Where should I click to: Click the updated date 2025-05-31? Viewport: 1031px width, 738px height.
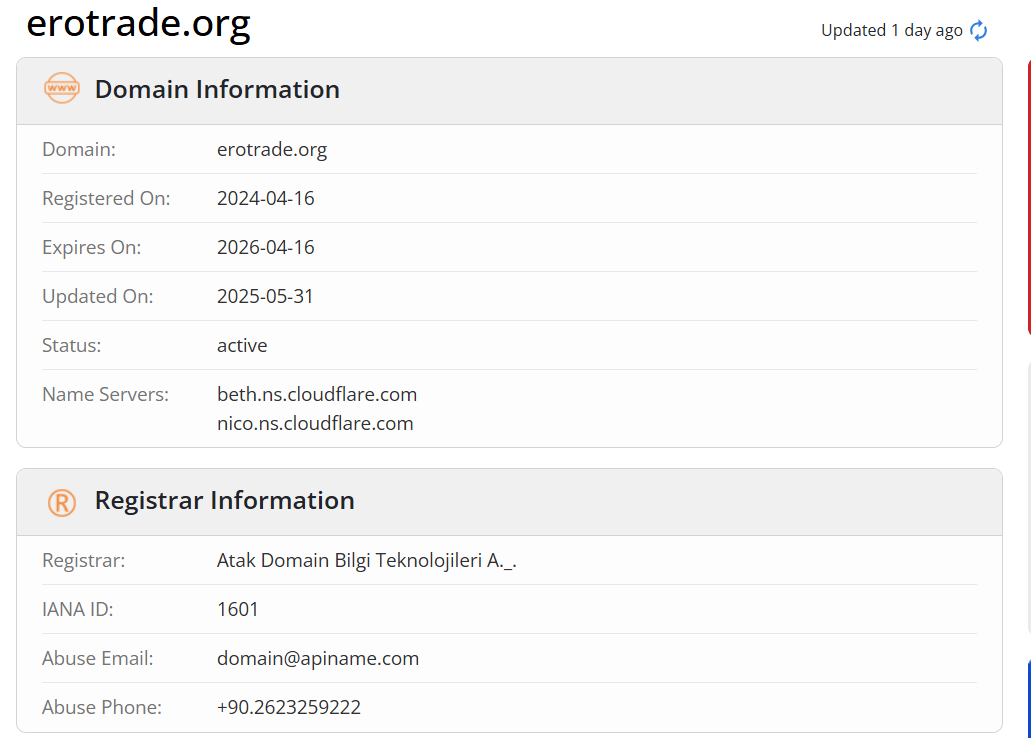pos(265,297)
